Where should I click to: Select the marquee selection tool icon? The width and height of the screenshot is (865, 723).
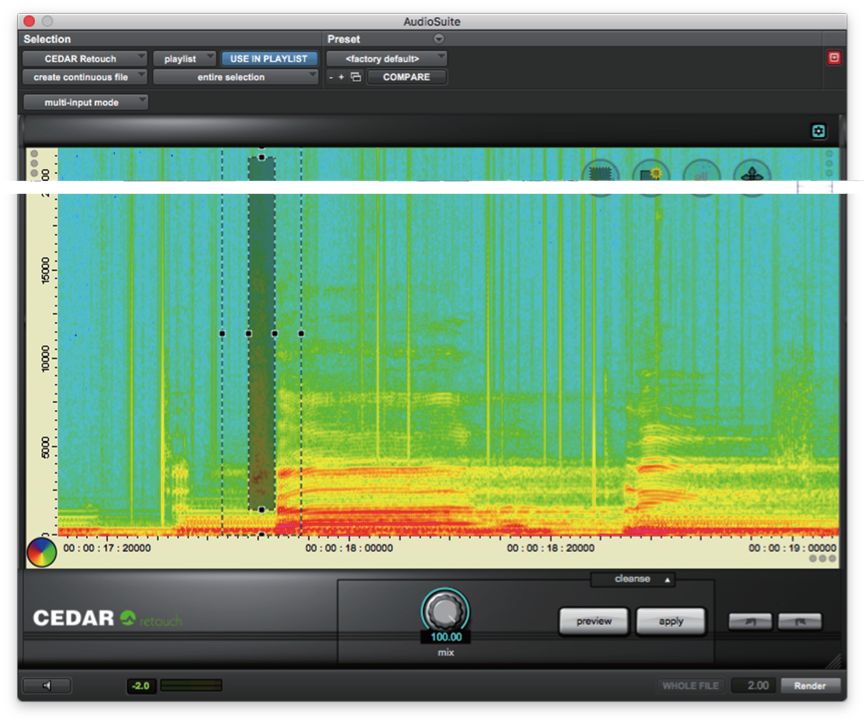tap(600, 175)
